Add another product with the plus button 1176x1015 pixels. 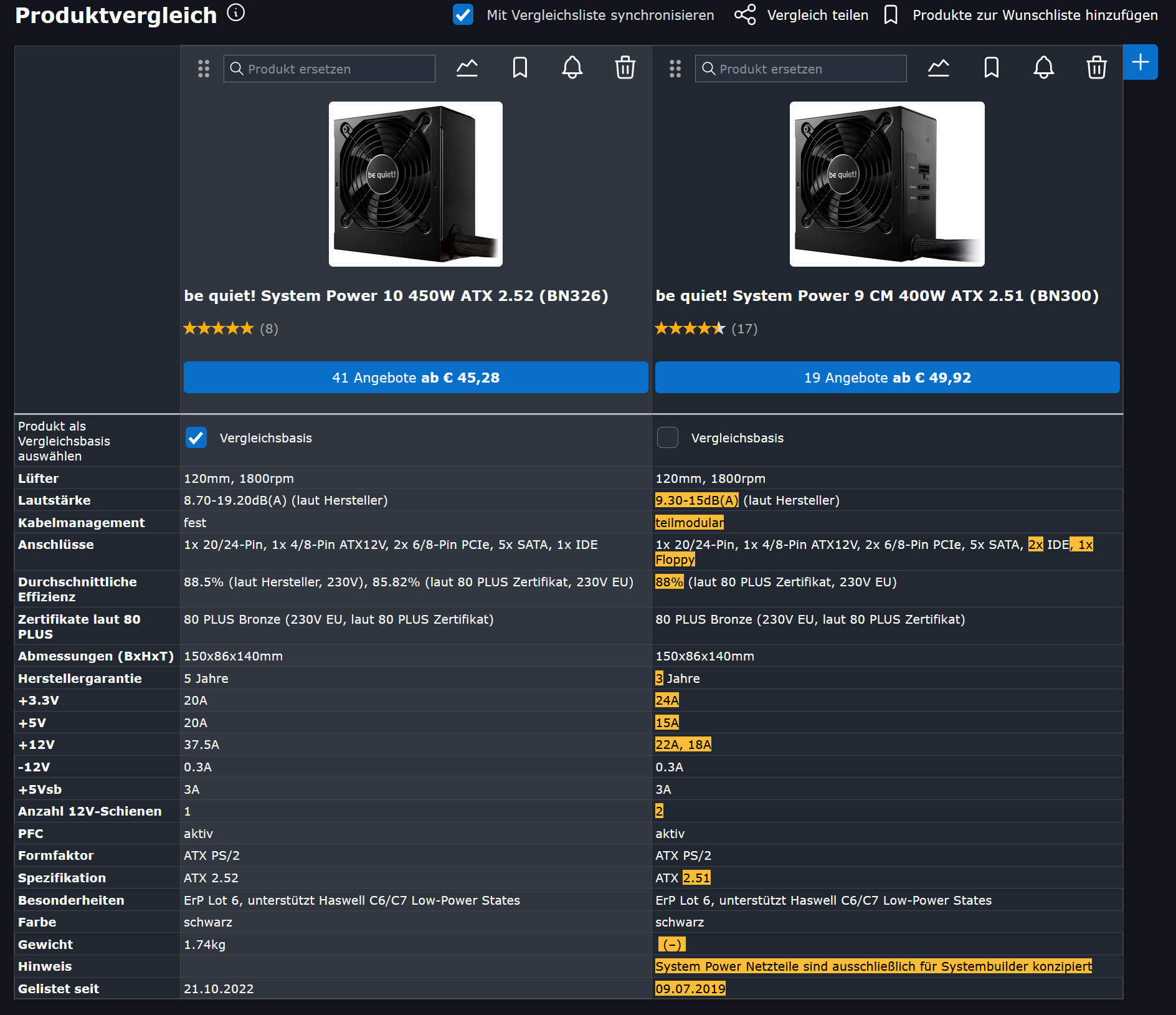(x=1140, y=62)
